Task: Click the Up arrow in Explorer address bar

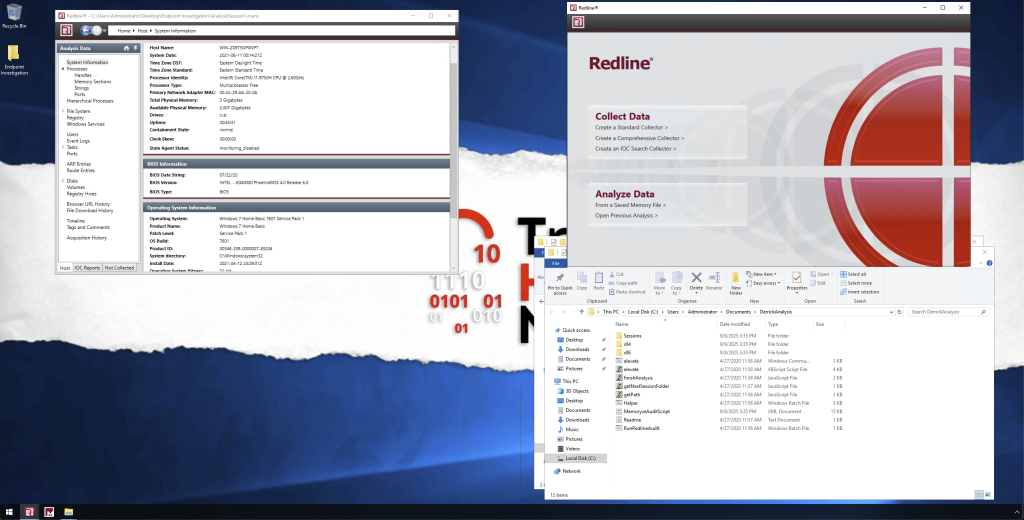Action: coord(582,312)
